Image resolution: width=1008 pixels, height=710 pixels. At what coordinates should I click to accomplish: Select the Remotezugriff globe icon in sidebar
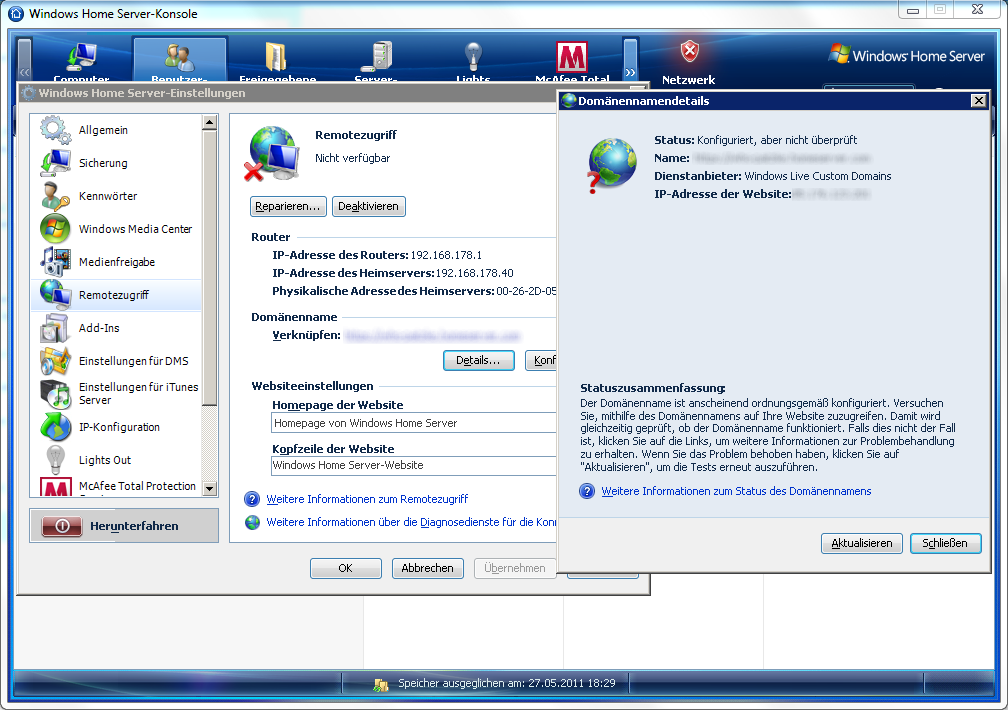[55, 295]
